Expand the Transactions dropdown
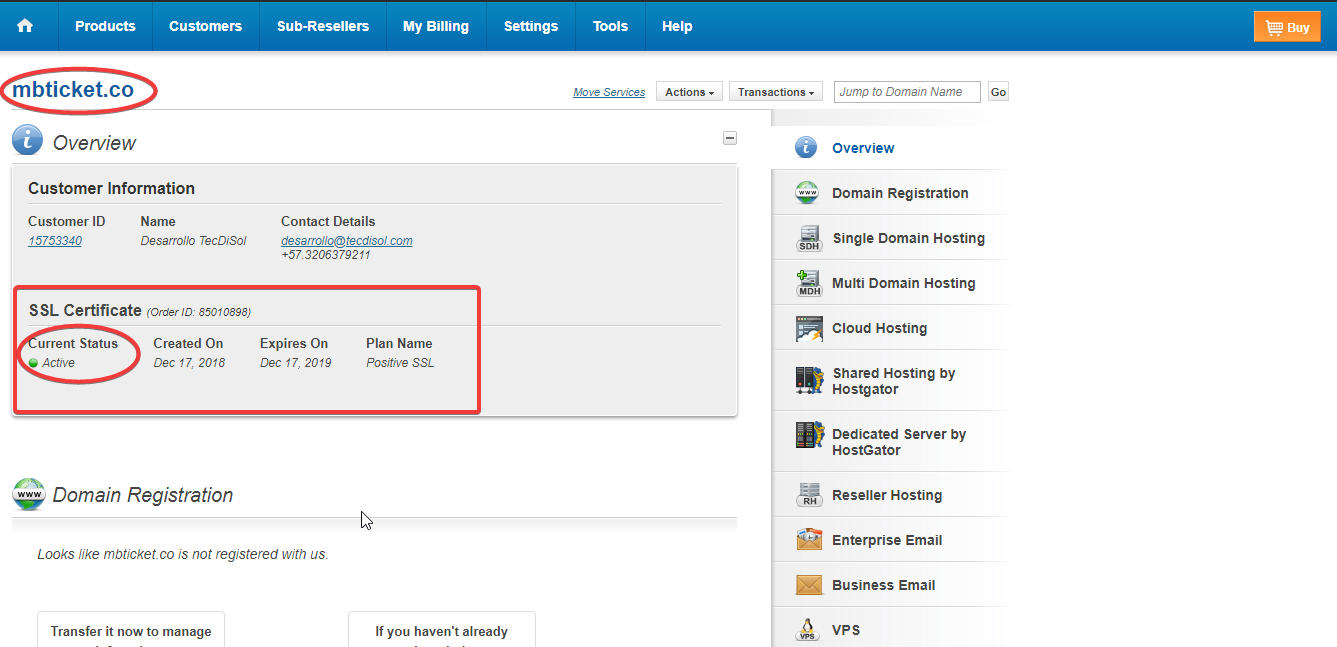Viewport: 1337px width, 647px height. pos(776,92)
